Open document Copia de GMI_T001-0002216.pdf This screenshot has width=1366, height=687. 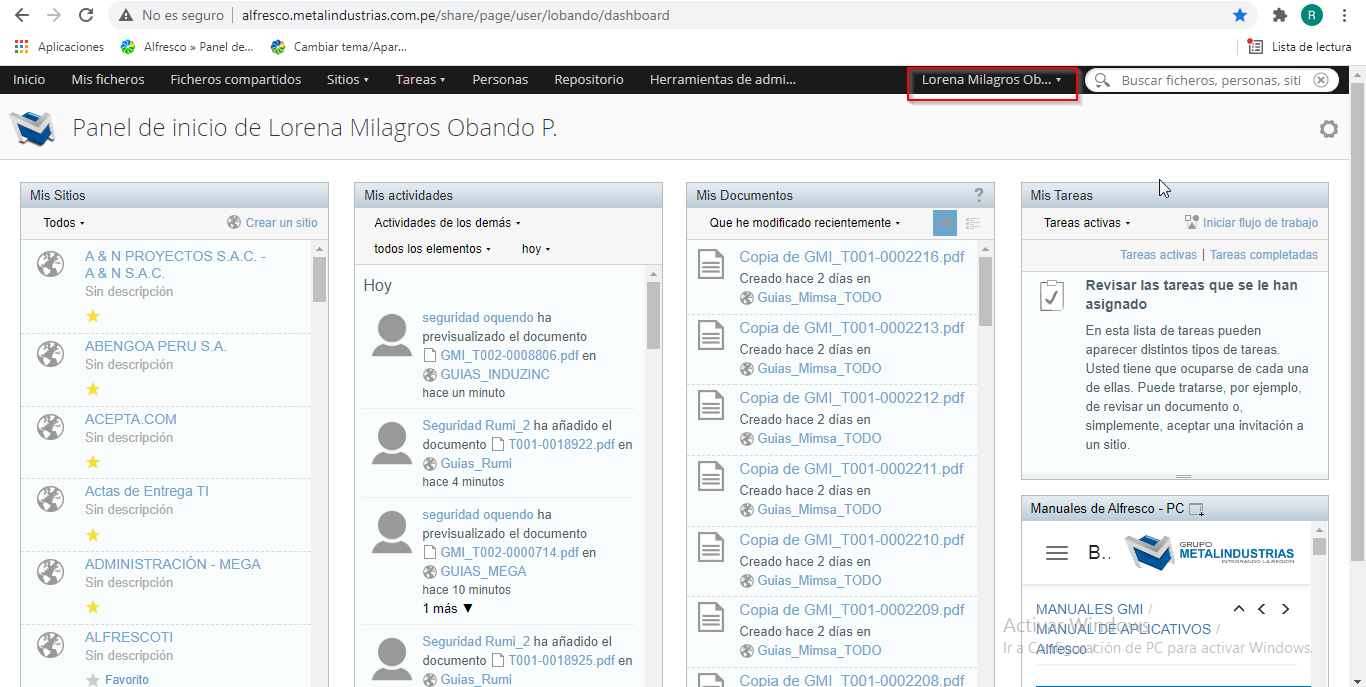(x=851, y=257)
